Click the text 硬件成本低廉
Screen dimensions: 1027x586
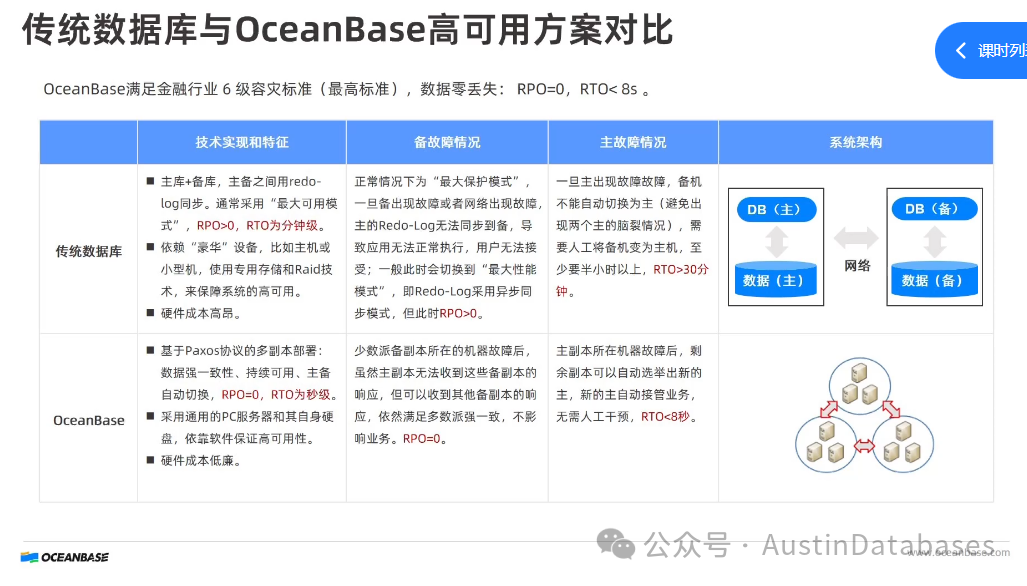(x=197, y=460)
